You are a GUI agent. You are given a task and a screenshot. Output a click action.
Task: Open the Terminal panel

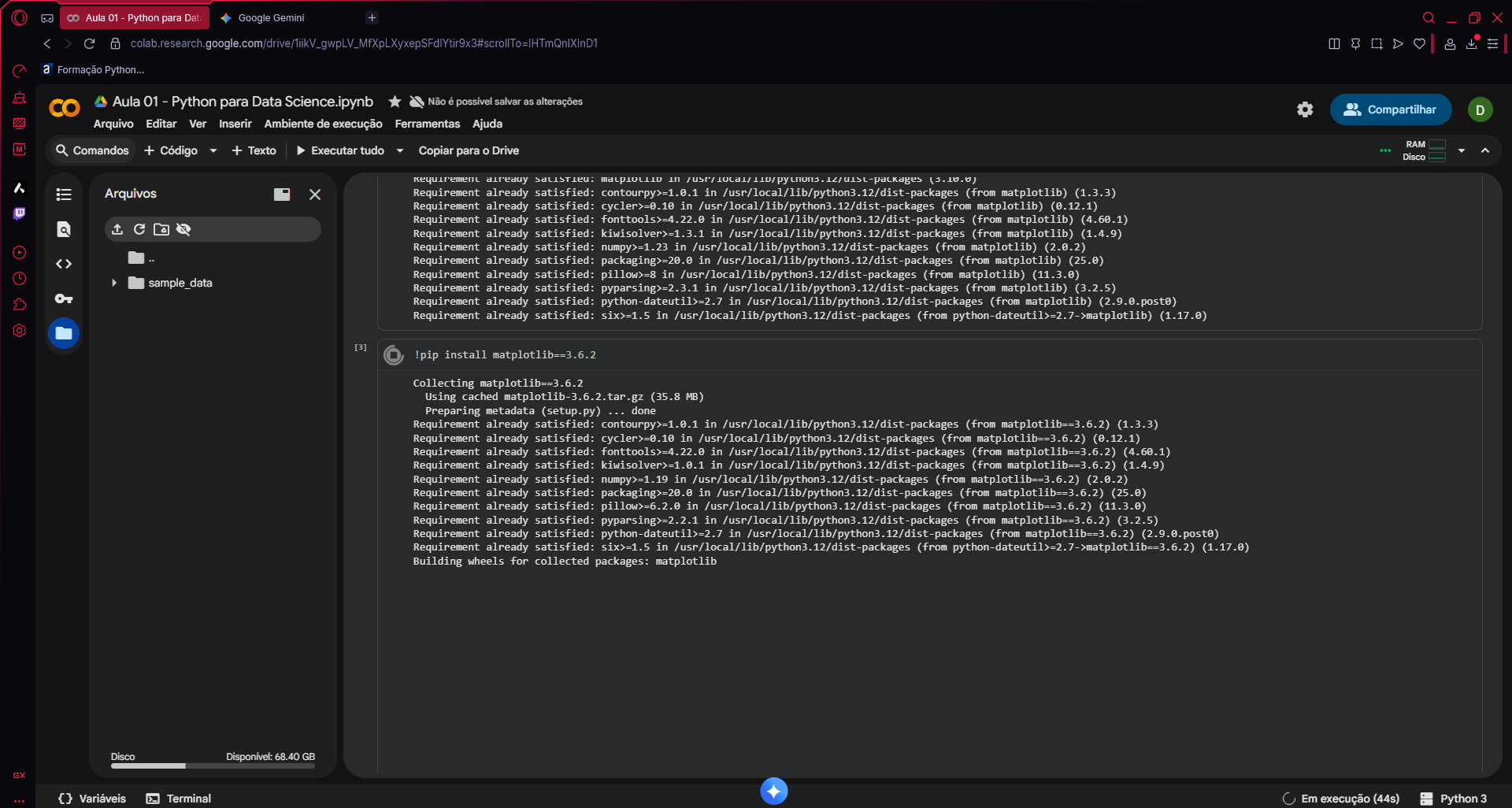pos(179,799)
